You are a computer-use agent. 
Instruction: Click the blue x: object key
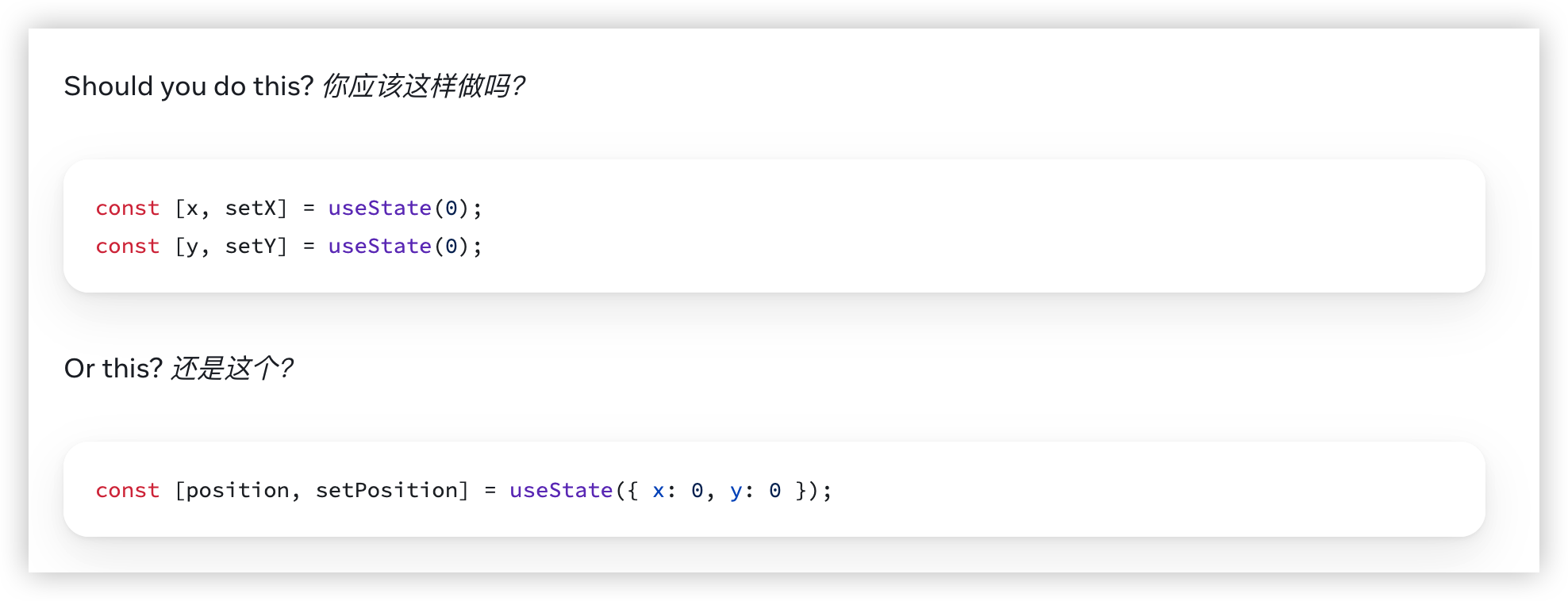[659, 491]
